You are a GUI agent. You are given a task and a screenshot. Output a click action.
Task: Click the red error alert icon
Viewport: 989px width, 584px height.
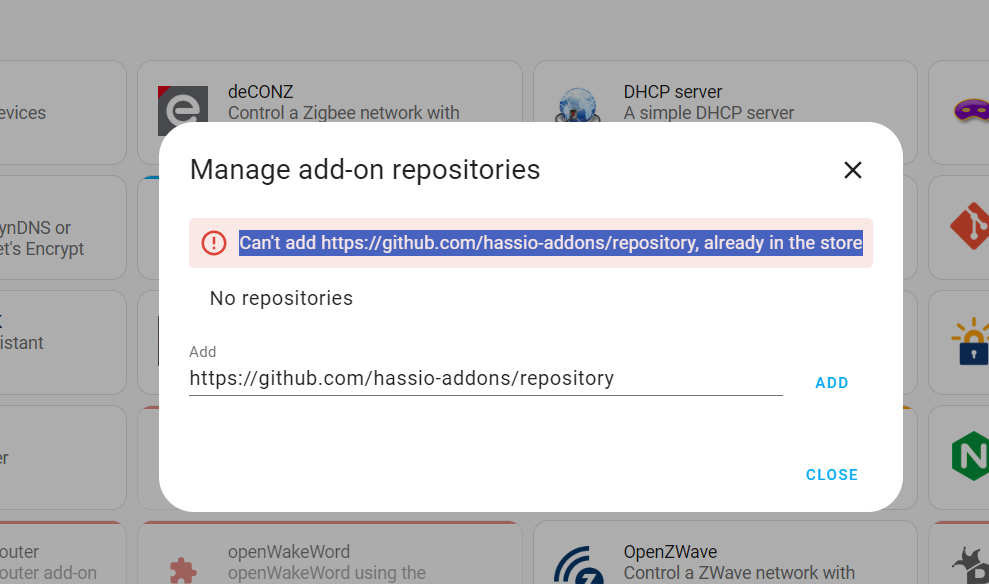coord(213,242)
